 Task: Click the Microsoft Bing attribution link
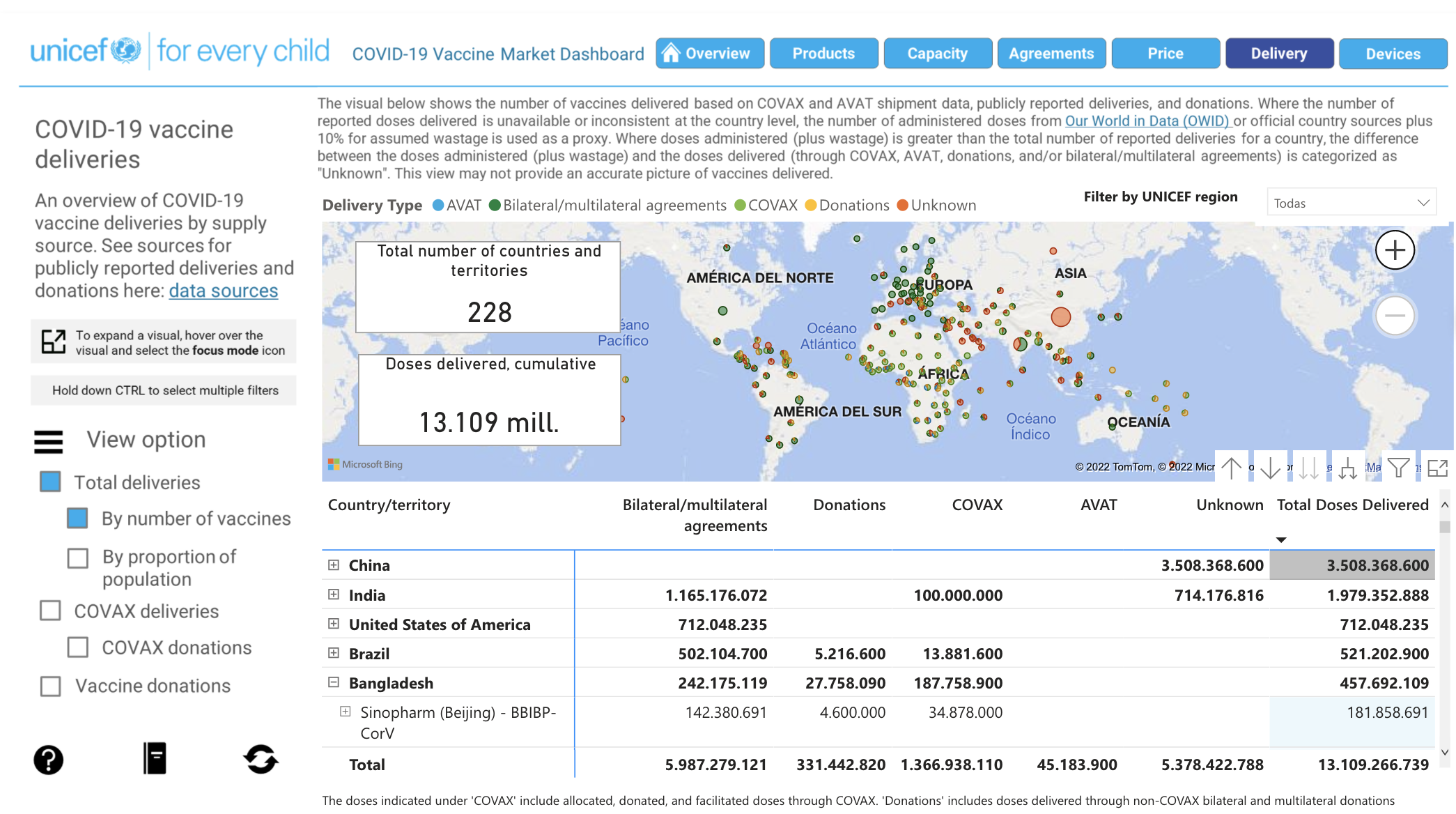(x=366, y=464)
